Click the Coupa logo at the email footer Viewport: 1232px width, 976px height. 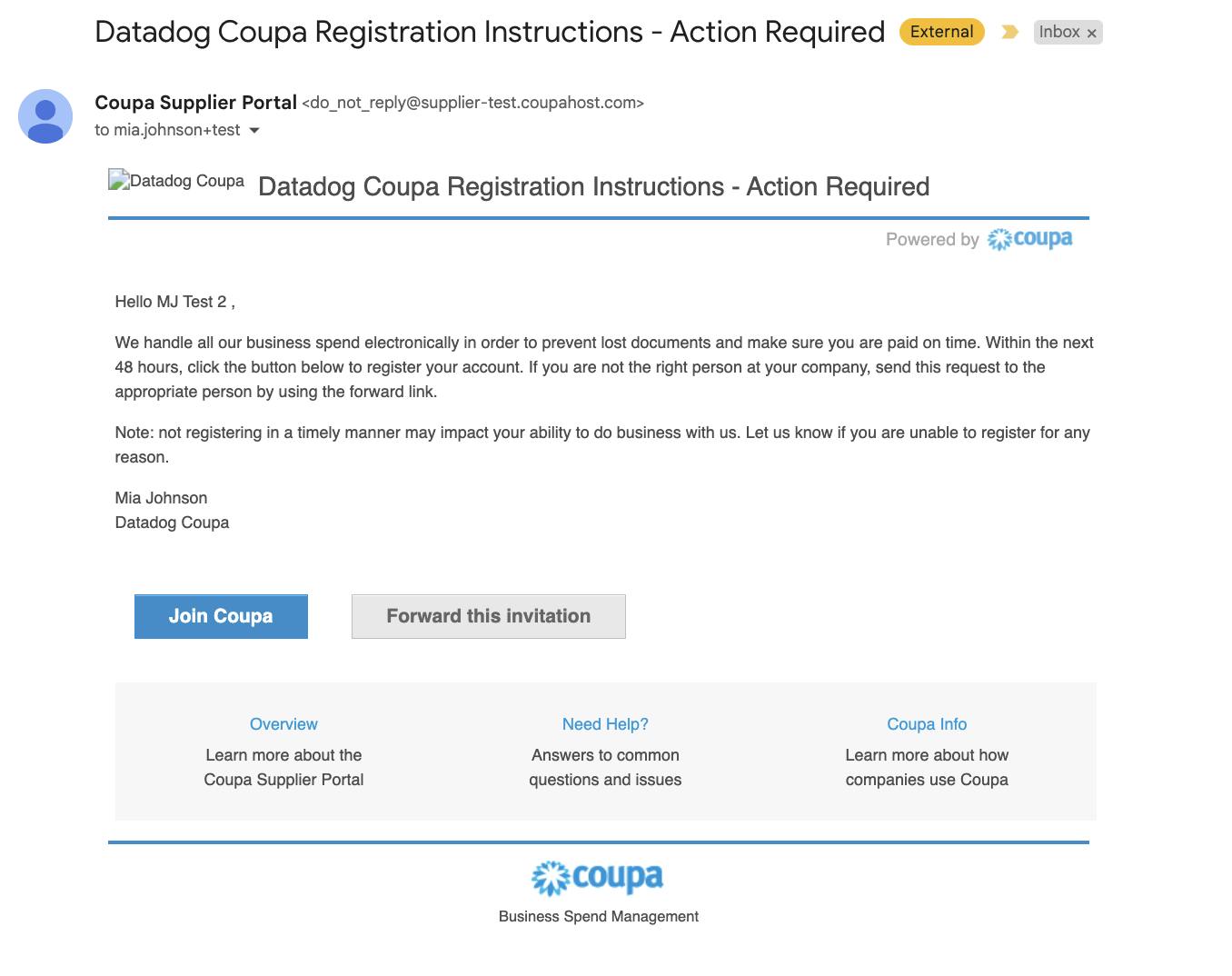[x=597, y=877]
